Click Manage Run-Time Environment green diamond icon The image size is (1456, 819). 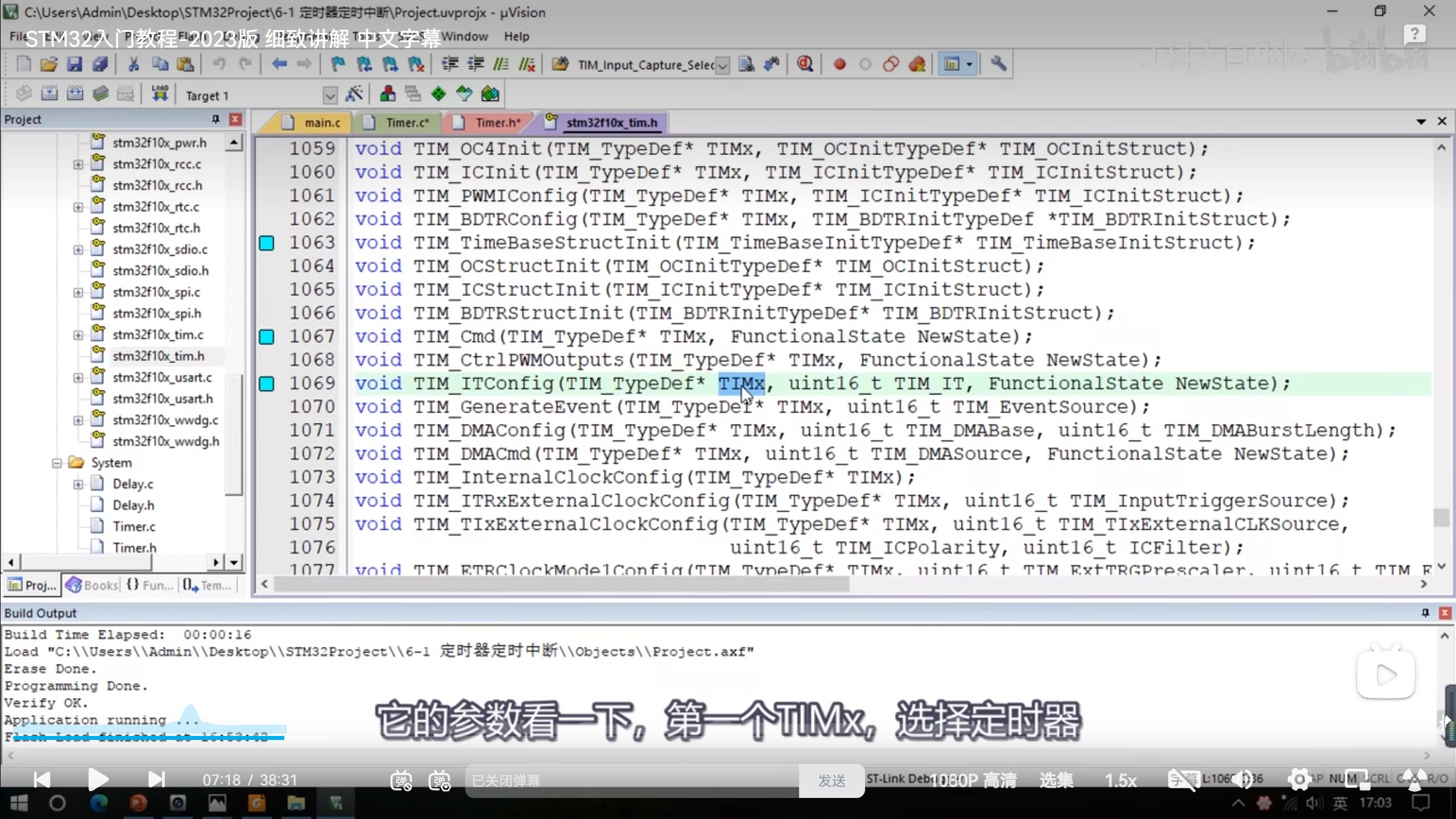(x=438, y=94)
